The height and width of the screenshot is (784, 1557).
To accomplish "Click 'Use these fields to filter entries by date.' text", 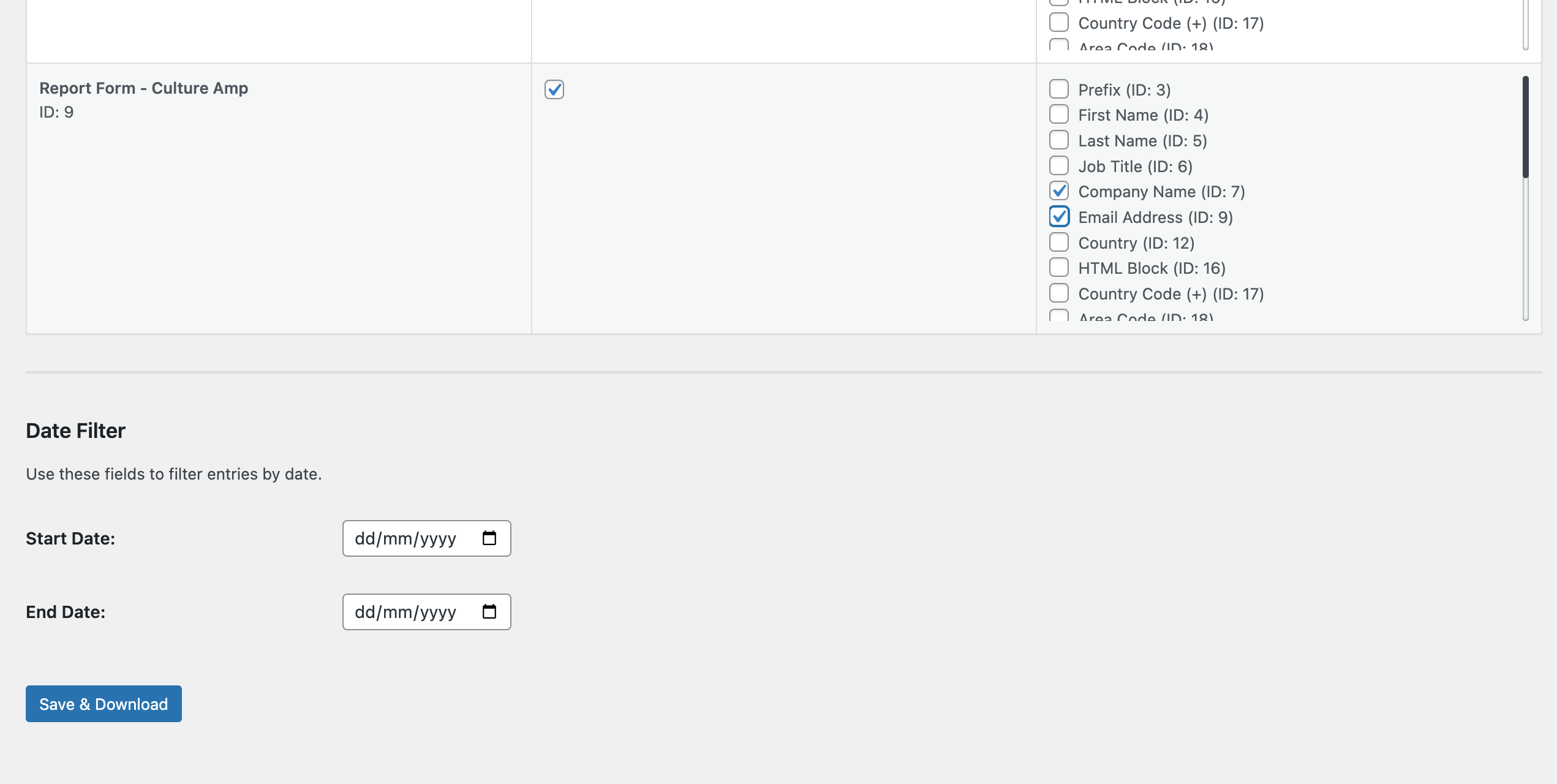I will 174,474.
